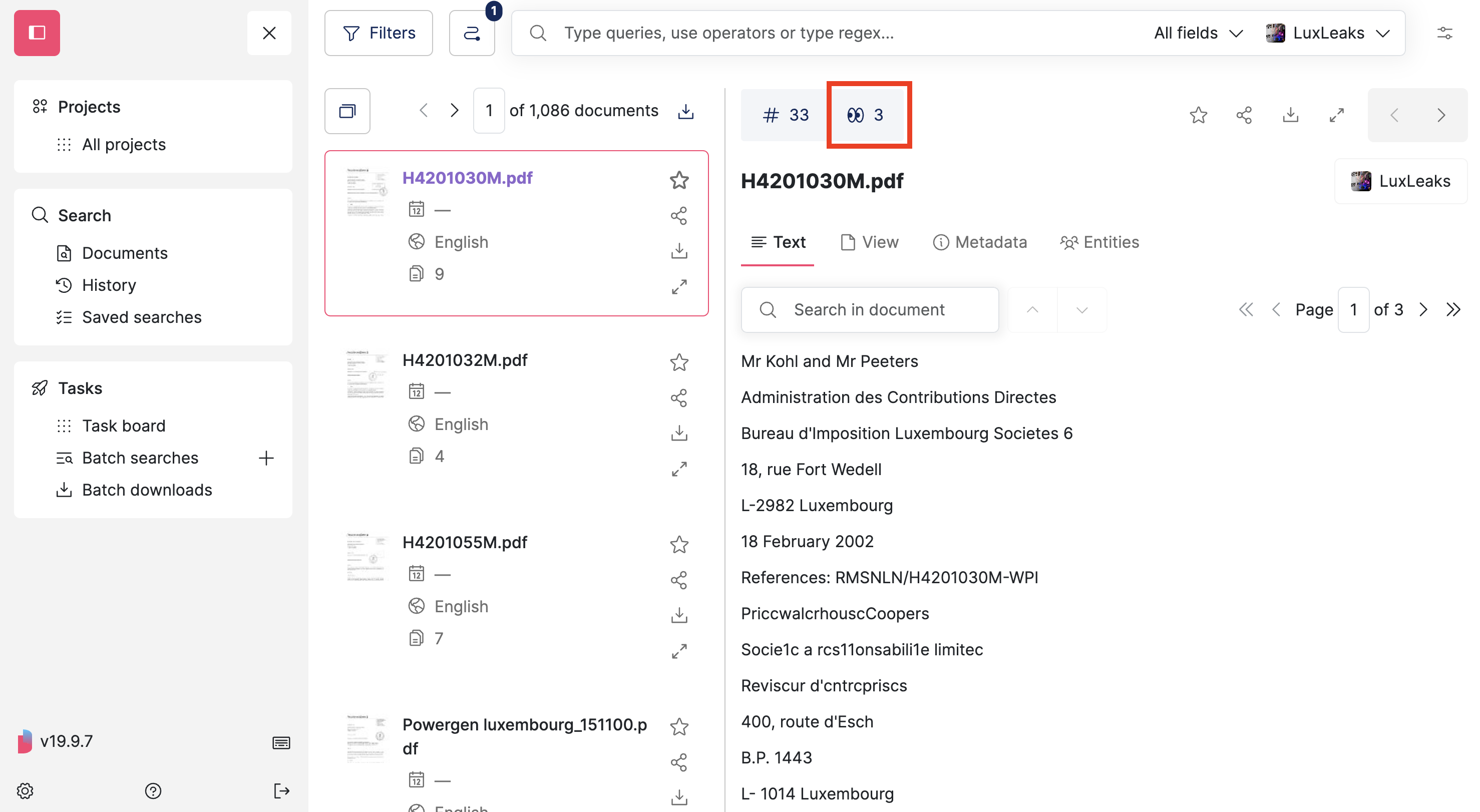Star the H4201030M.pdf list entry

tap(679, 180)
